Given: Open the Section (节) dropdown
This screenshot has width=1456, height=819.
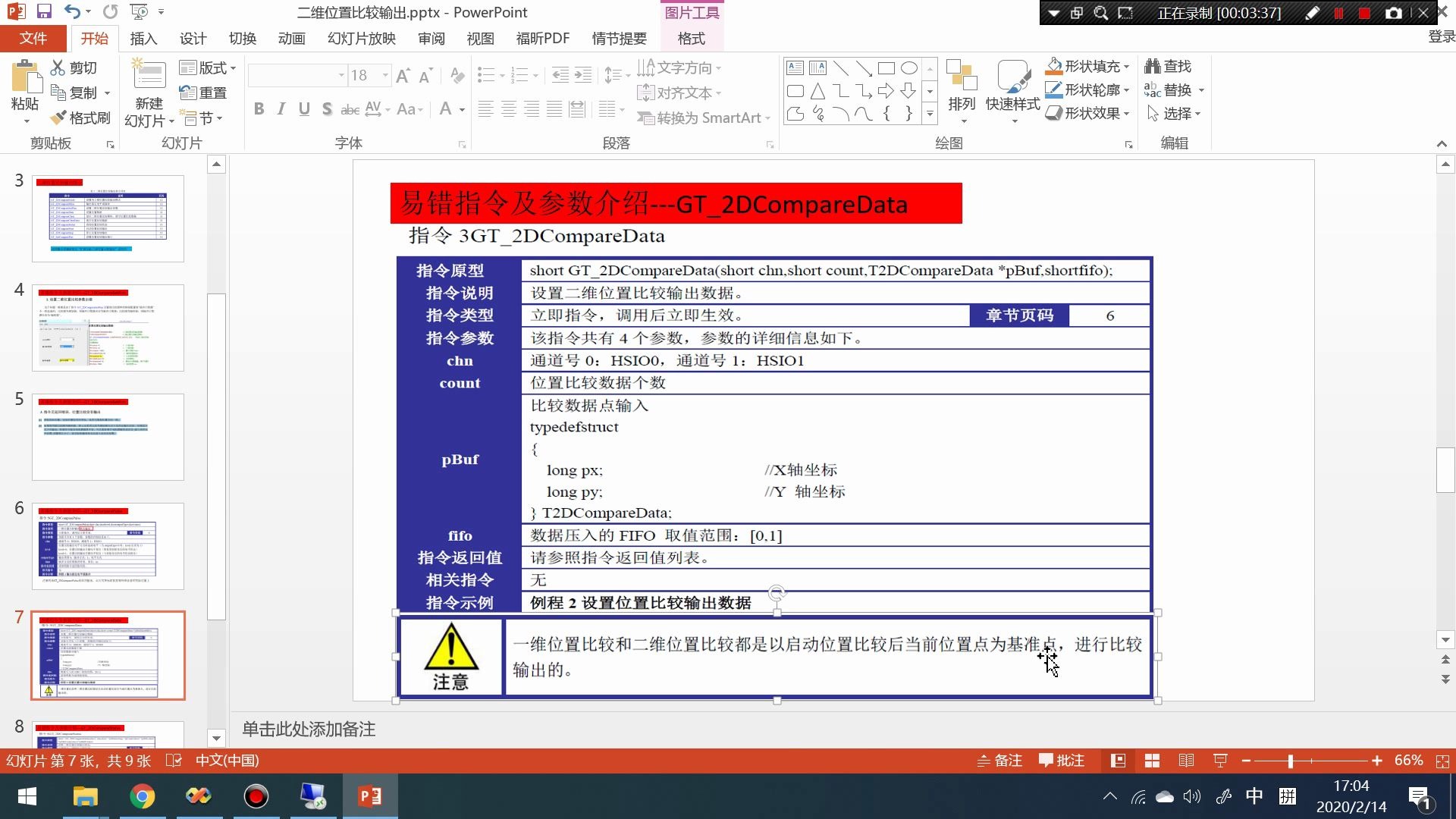Looking at the screenshot, I should coord(202,118).
